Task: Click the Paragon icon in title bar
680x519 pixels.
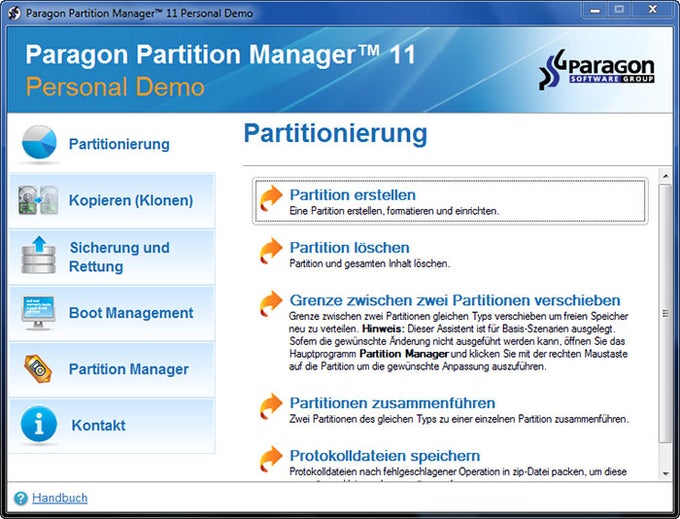Action: tap(13, 13)
